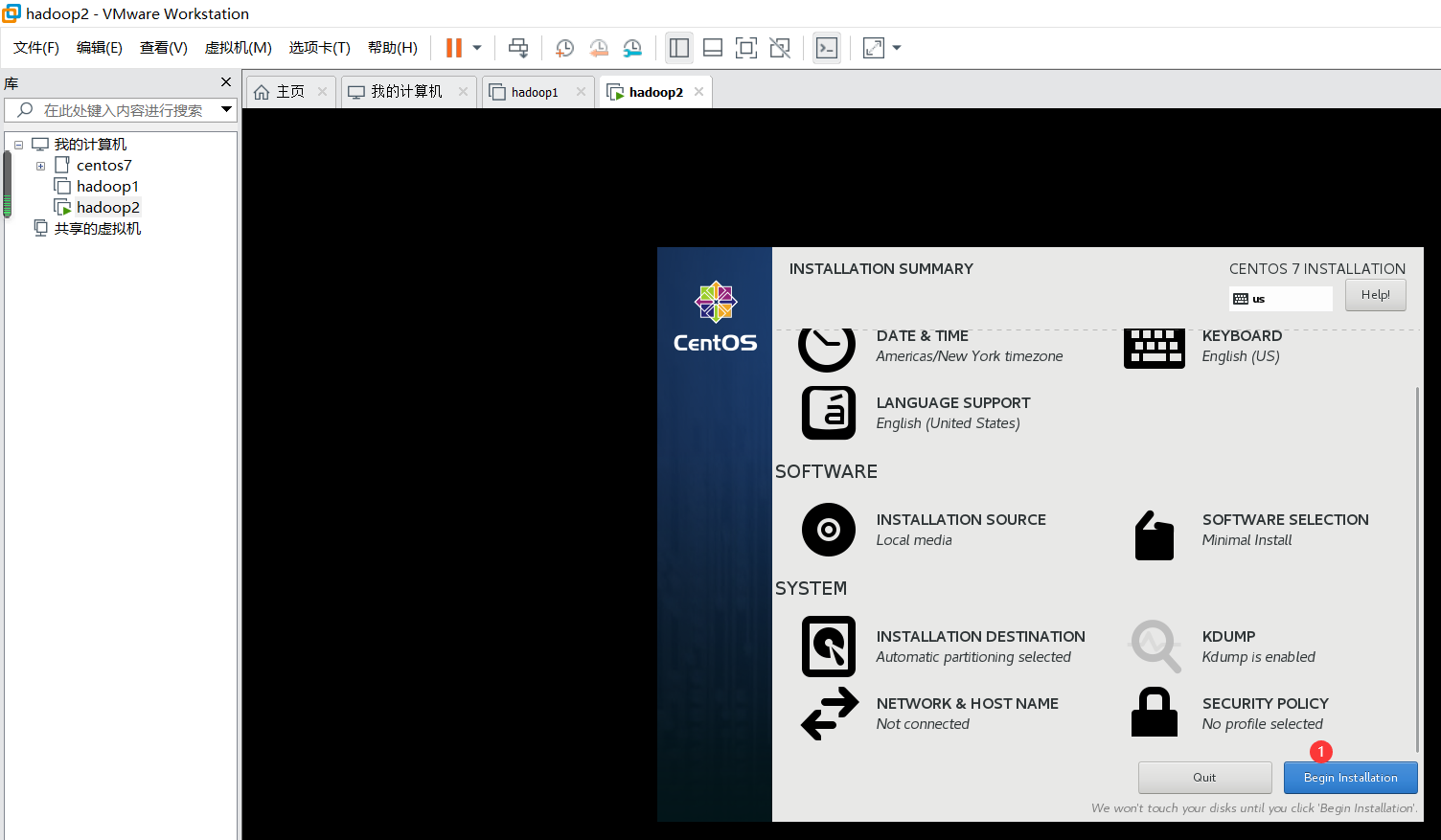Click the us keyboard layout indicator
The height and width of the screenshot is (840, 1441).
(x=1280, y=299)
